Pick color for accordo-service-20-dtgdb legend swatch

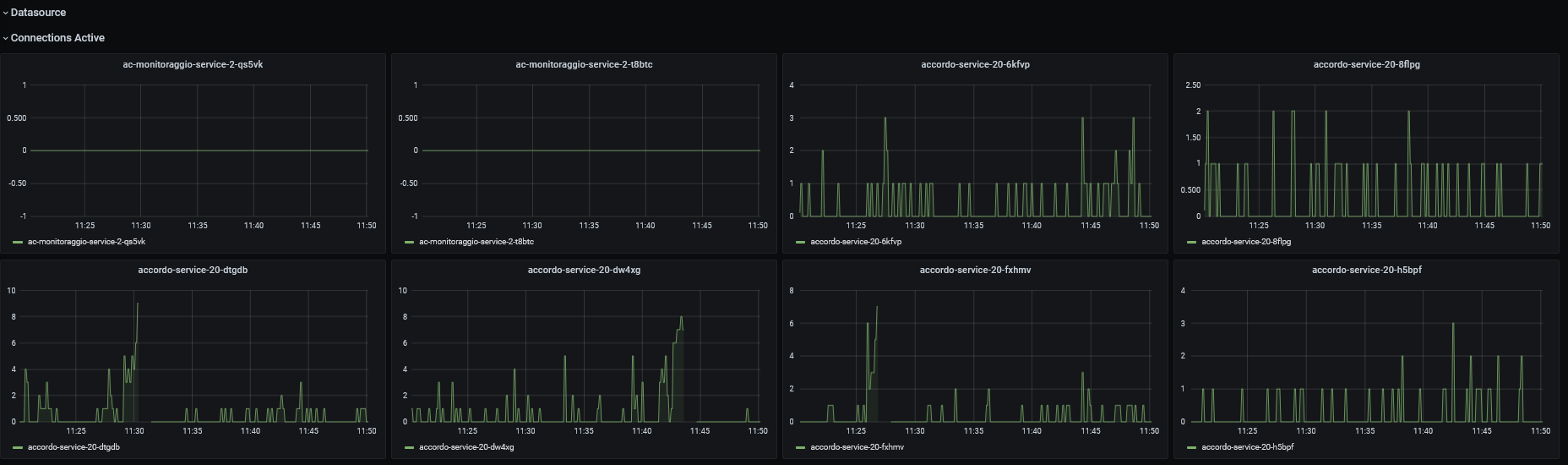pos(18,448)
